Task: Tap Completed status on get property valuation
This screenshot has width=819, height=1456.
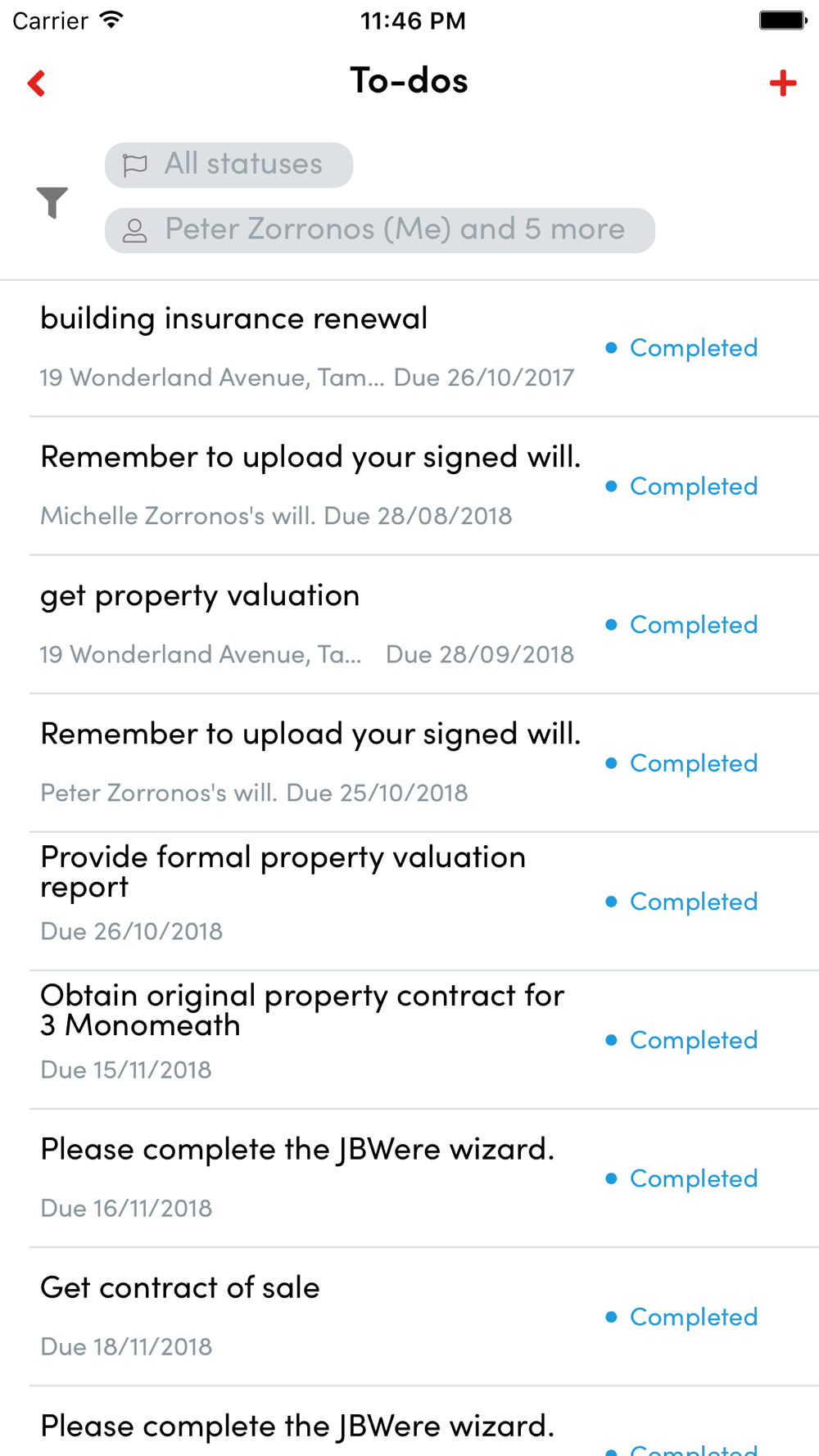Action: click(x=681, y=625)
